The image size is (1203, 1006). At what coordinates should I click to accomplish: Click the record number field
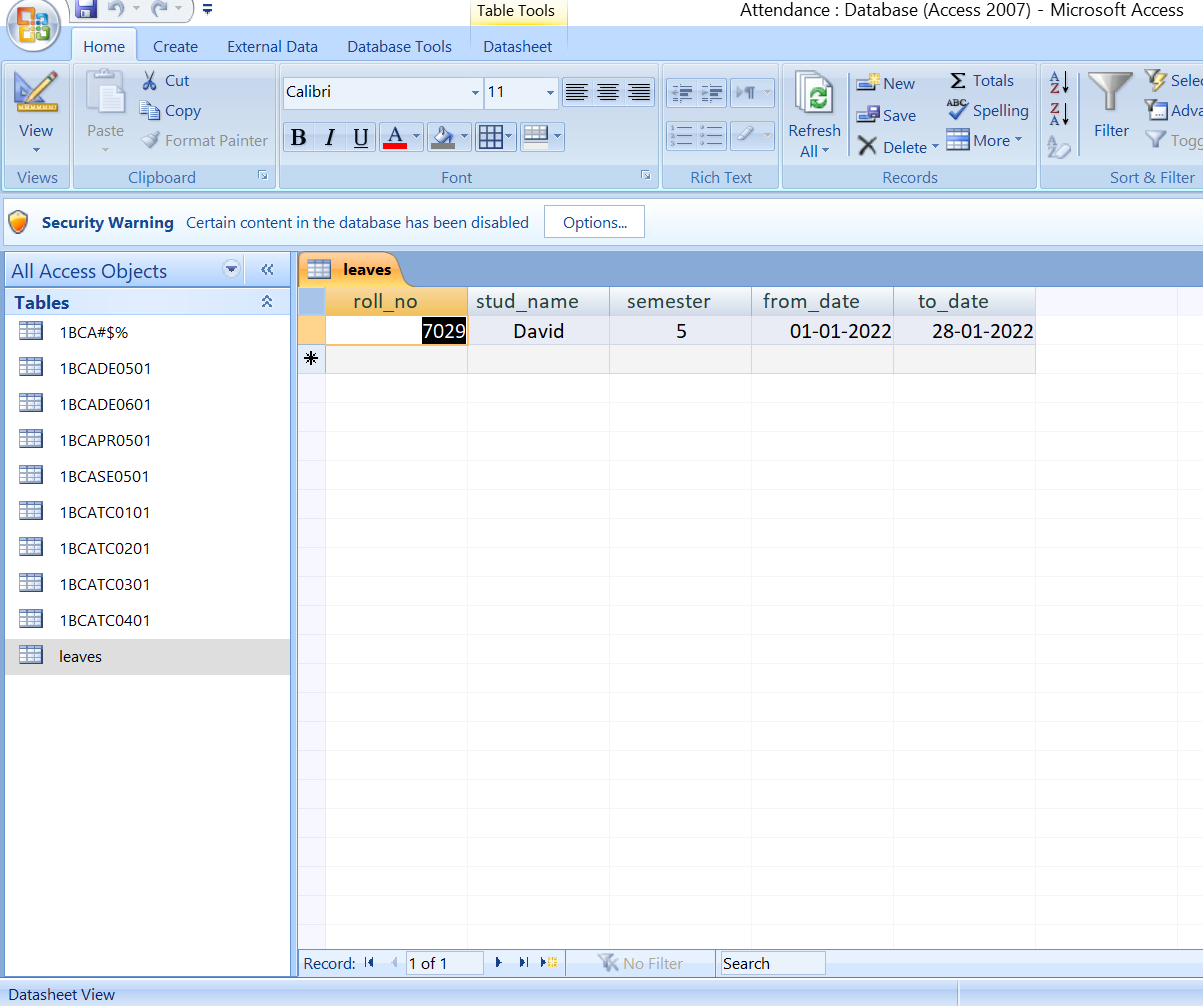click(x=444, y=963)
